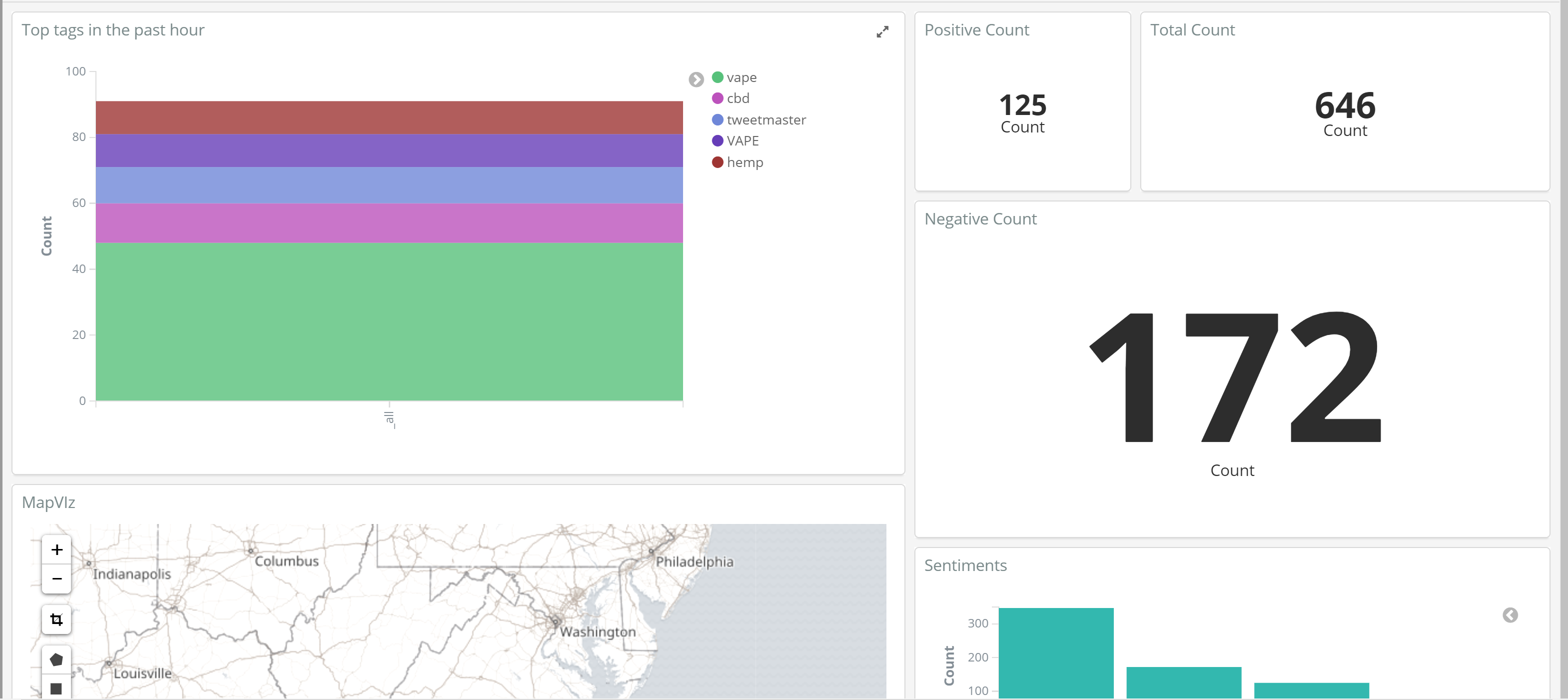
Task: Select the draw rectangle map tool
Action: pos(56,688)
